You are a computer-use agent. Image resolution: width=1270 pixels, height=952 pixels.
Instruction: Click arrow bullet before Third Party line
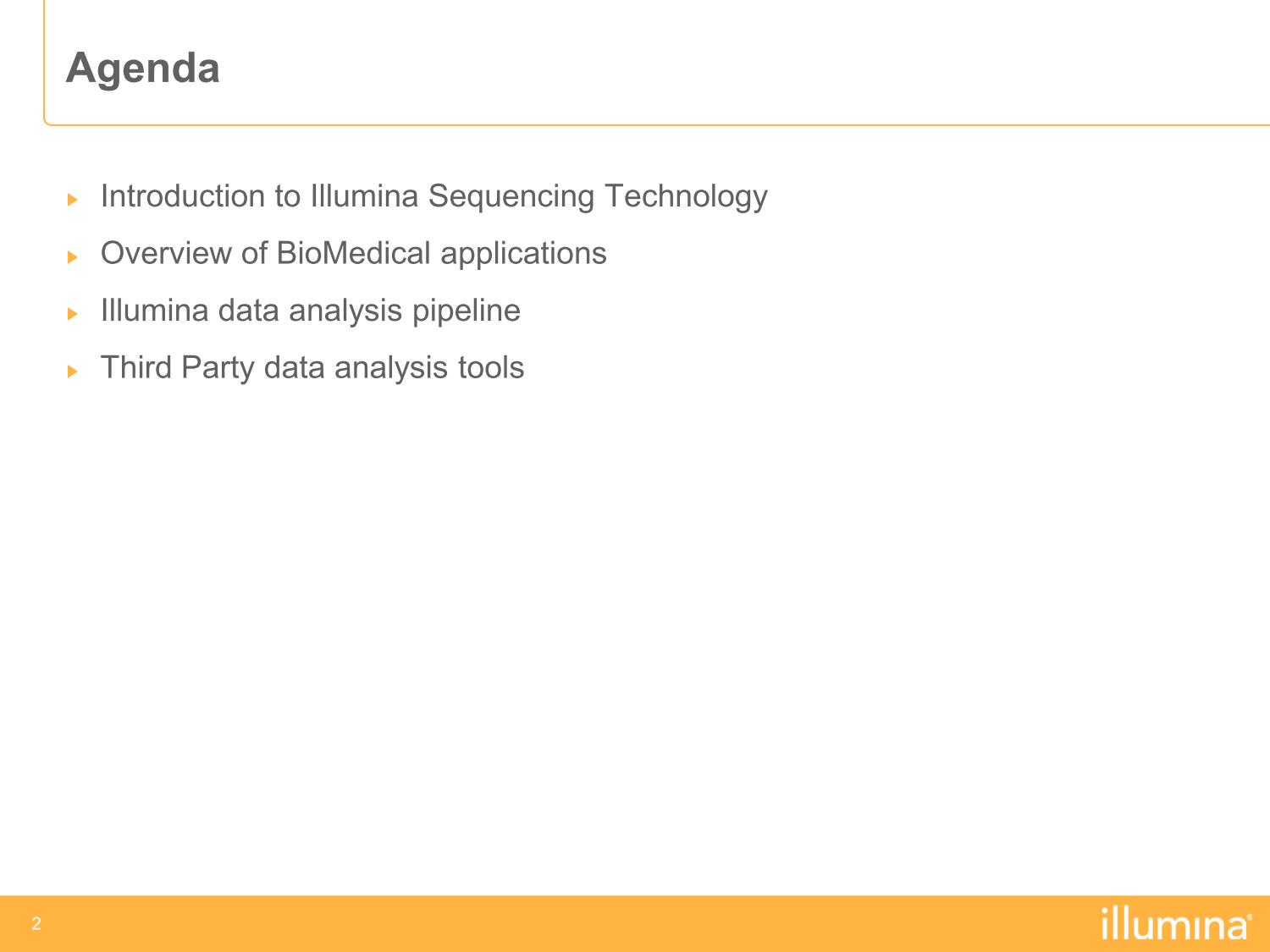point(72,371)
